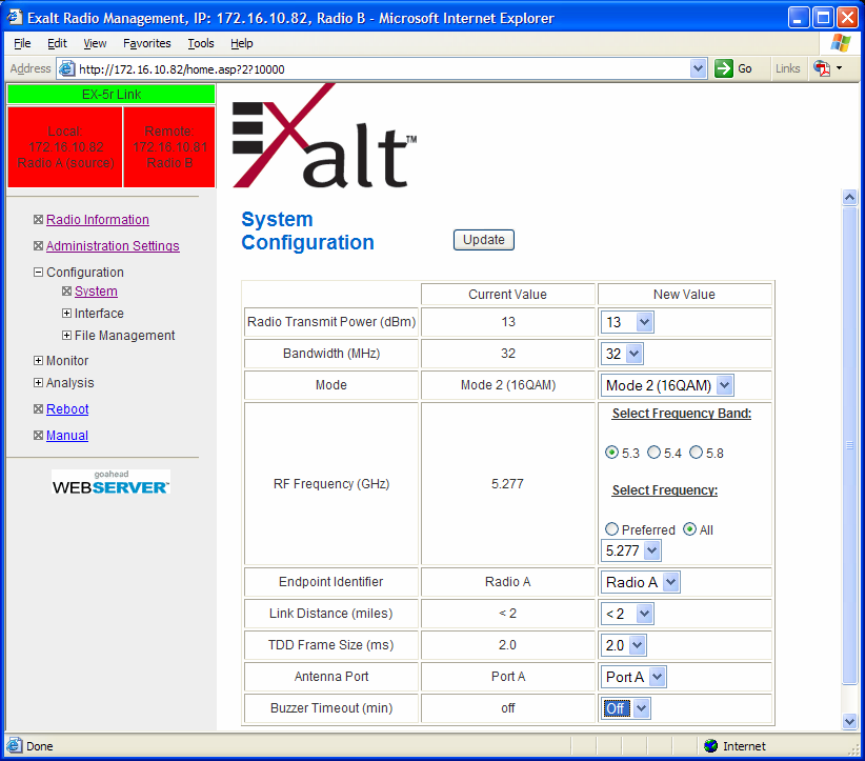Click box icon beside Manual
Image resolution: width=865 pixels, height=761 pixels.
(x=38, y=435)
